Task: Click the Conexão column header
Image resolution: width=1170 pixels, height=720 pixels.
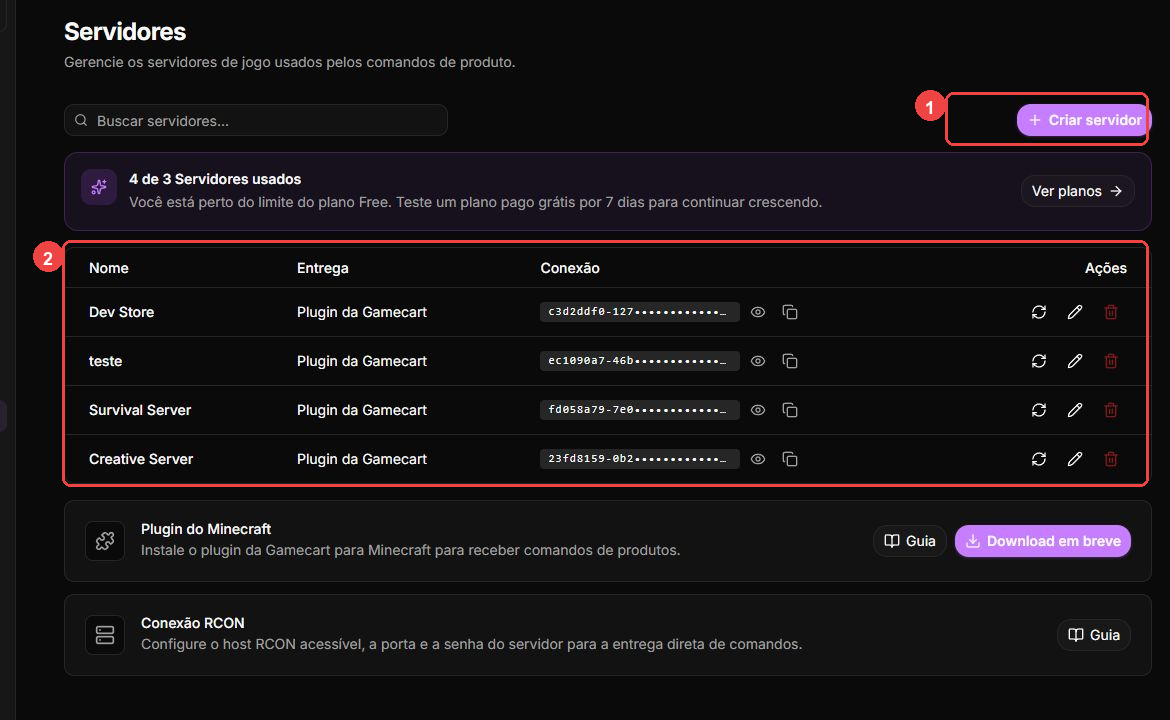Action: click(570, 268)
